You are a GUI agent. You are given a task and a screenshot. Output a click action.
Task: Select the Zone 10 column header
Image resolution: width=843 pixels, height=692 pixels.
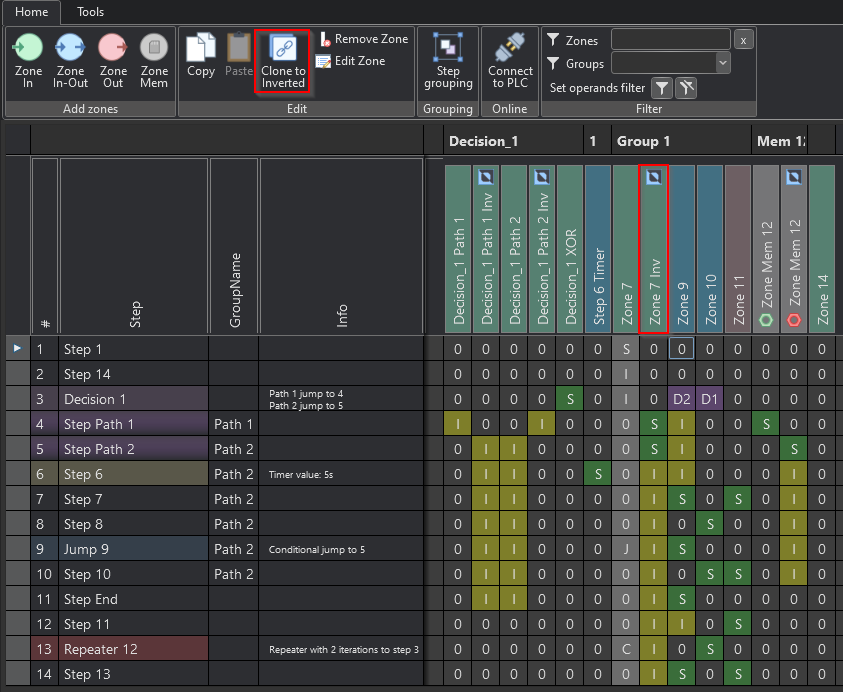[710, 249]
